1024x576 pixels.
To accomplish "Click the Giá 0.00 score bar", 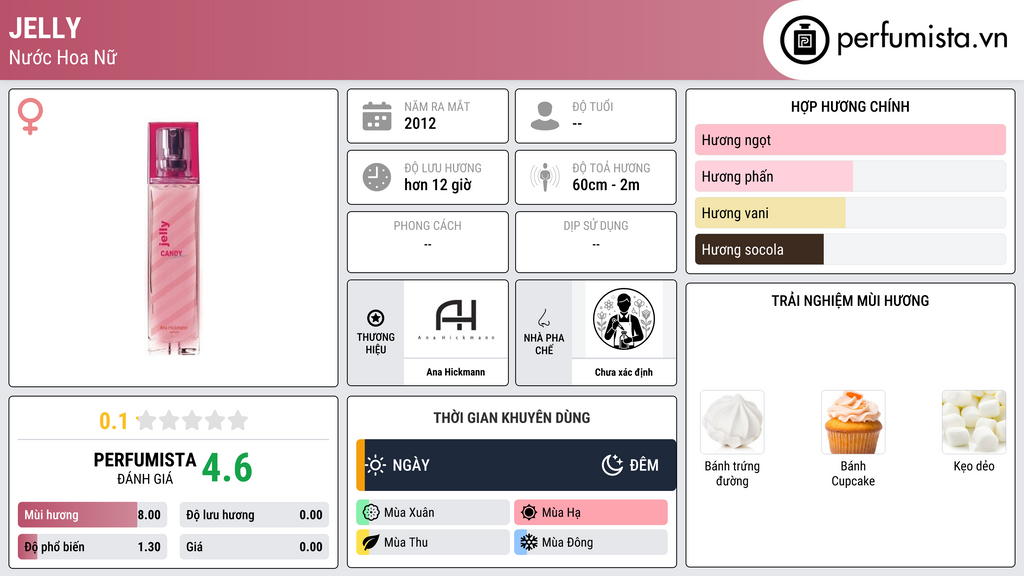I will pos(254,547).
